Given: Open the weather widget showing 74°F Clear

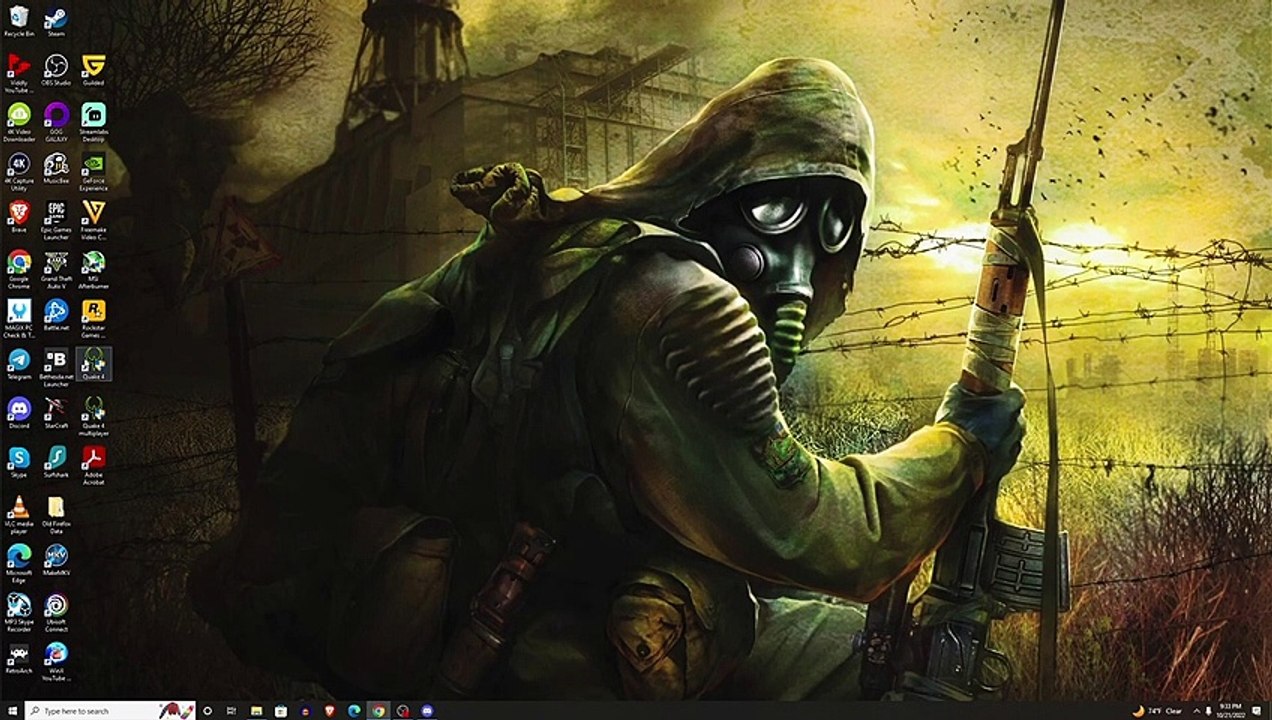Looking at the screenshot, I should (x=1157, y=711).
